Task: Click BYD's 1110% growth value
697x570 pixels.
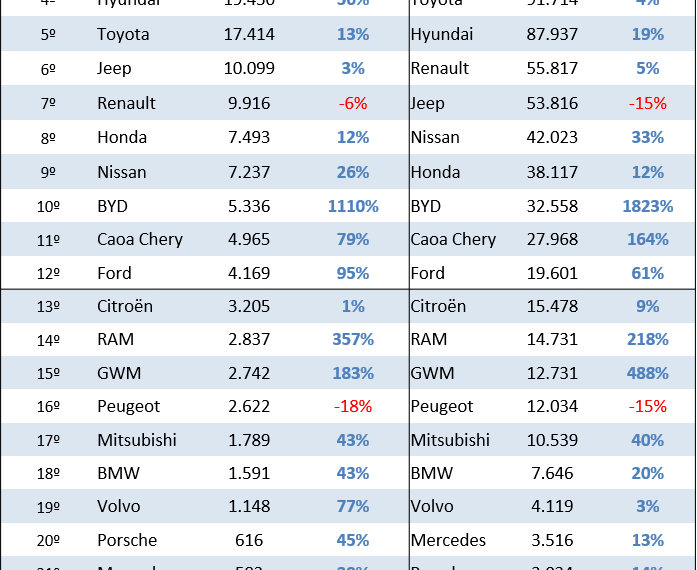Action: [x=353, y=207]
